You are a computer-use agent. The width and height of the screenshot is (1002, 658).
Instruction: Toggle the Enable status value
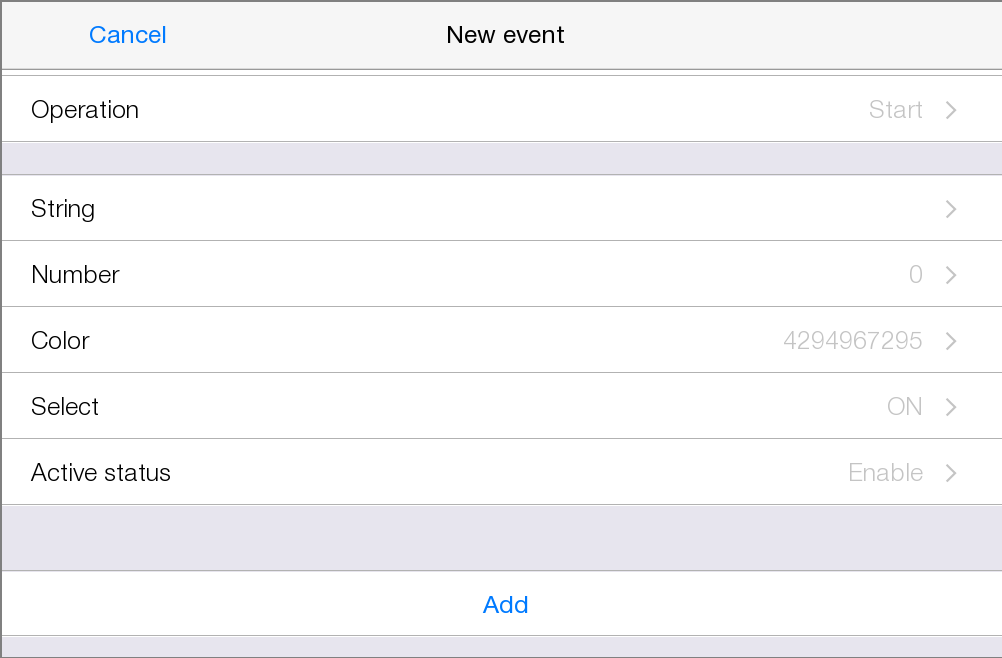pos(885,473)
